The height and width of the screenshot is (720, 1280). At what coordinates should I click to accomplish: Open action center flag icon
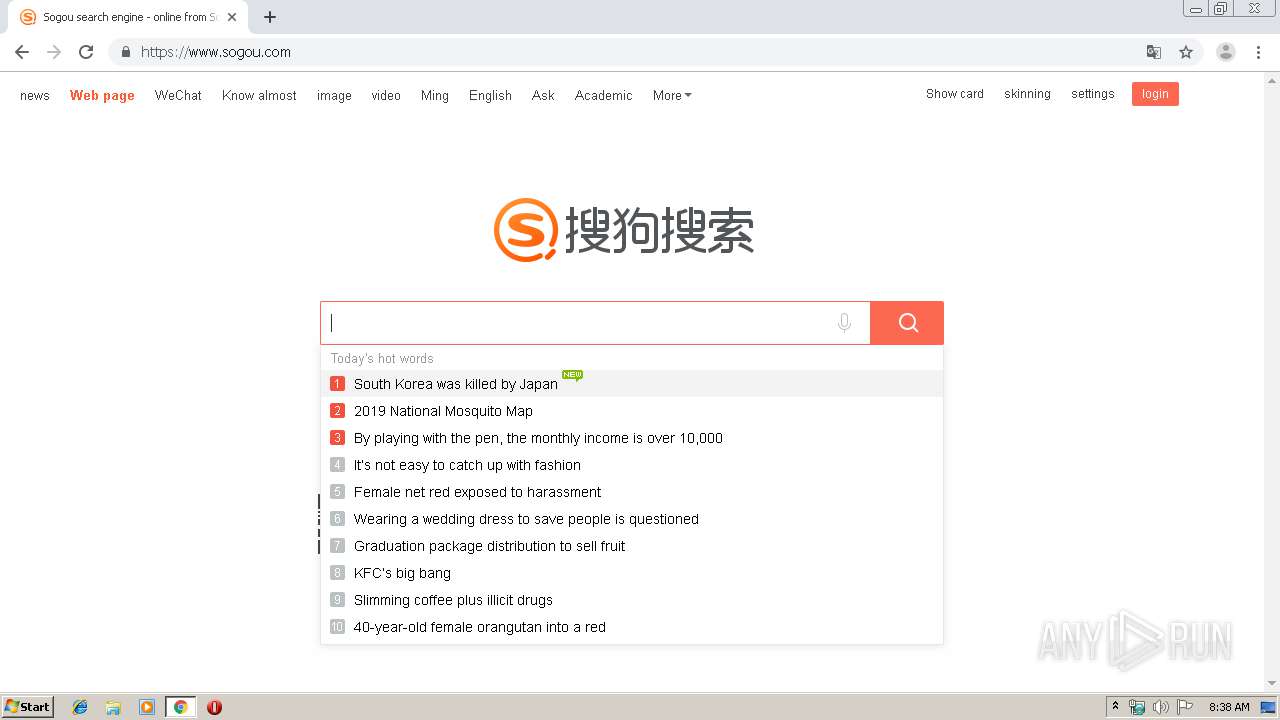coord(1185,707)
